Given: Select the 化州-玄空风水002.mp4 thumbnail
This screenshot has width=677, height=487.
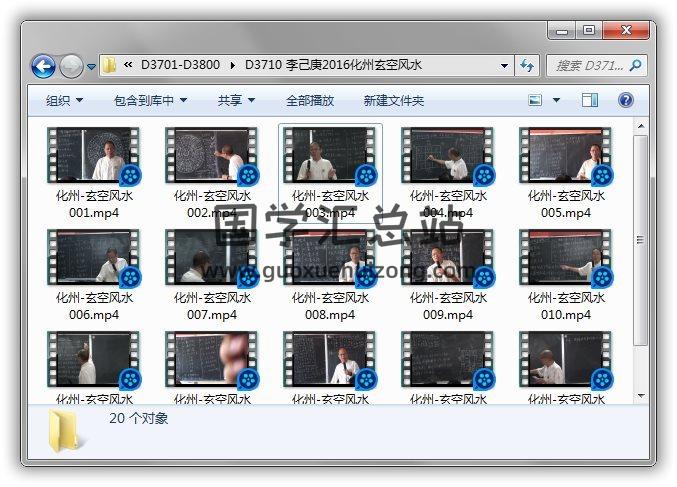Looking at the screenshot, I should (212, 155).
